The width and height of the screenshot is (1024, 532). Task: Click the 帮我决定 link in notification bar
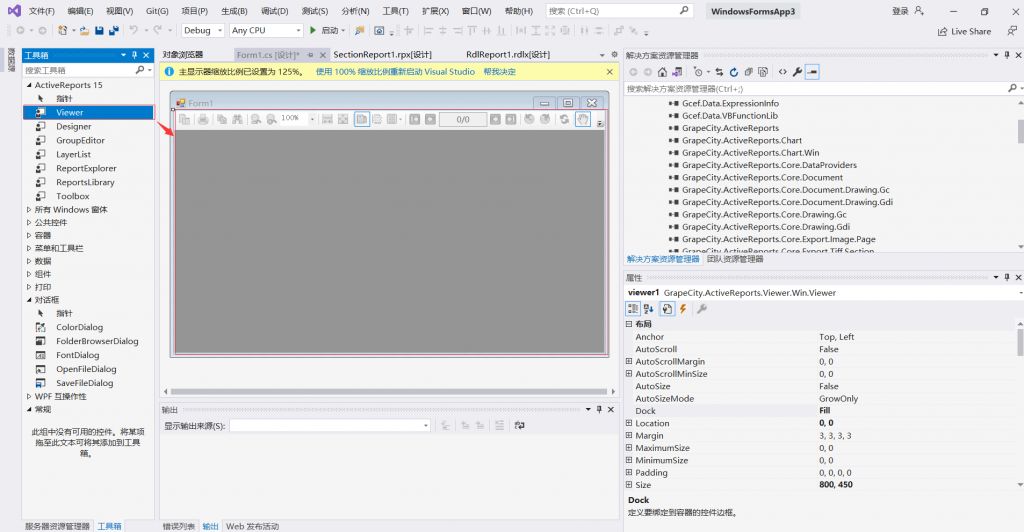coord(499,72)
